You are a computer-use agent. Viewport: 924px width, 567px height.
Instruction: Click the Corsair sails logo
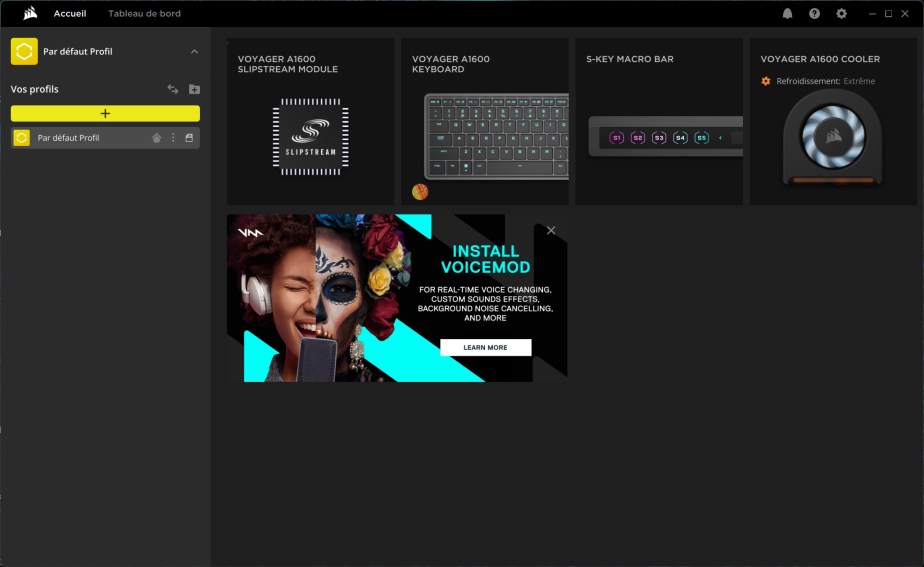click(x=30, y=13)
